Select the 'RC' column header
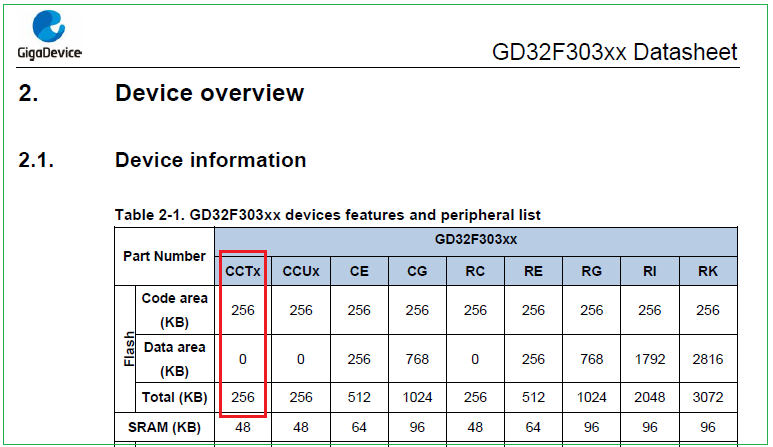The height and width of the screenshot is (447, 773). pos(475,271)
